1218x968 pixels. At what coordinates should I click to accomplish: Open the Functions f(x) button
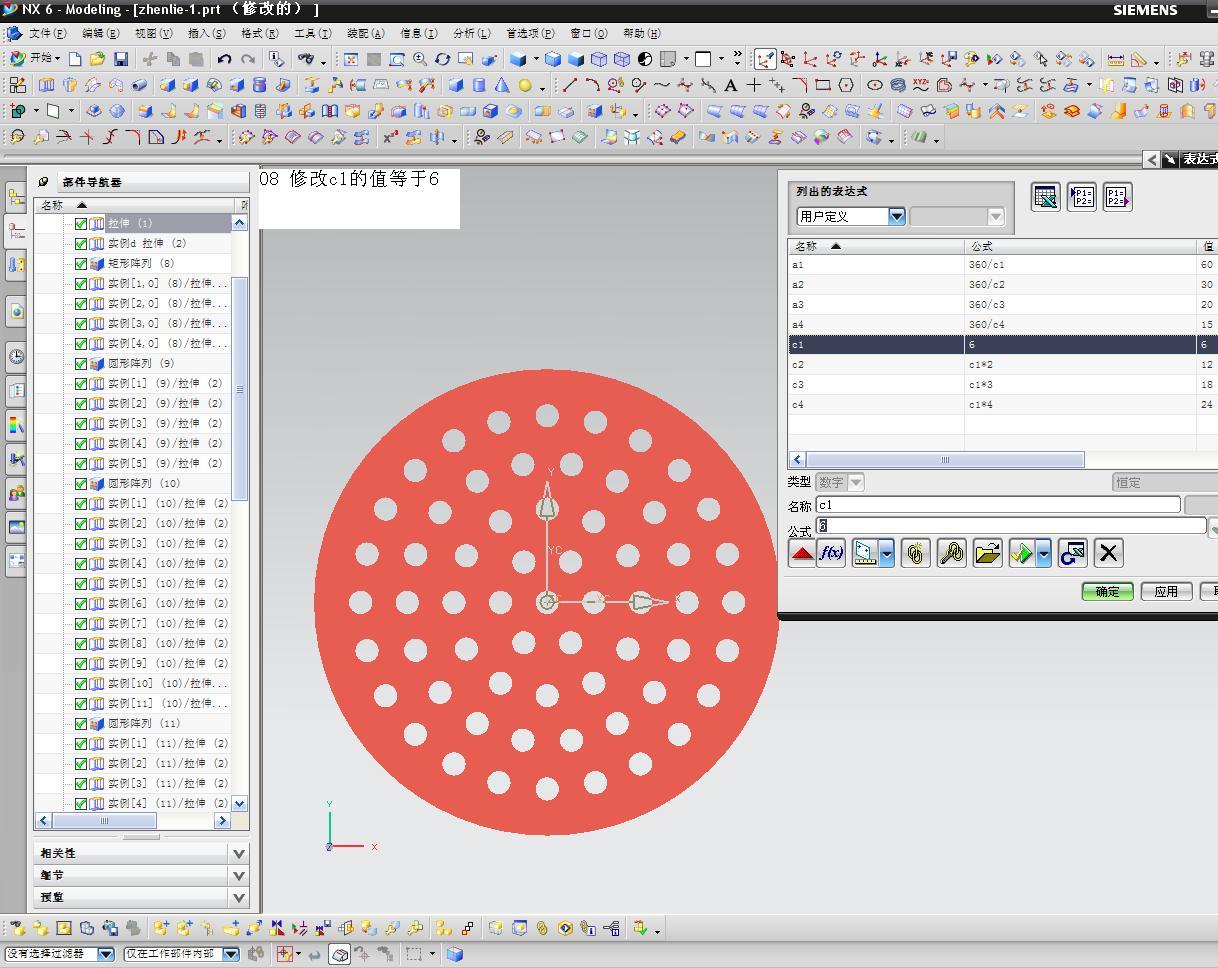click(831, 553)
